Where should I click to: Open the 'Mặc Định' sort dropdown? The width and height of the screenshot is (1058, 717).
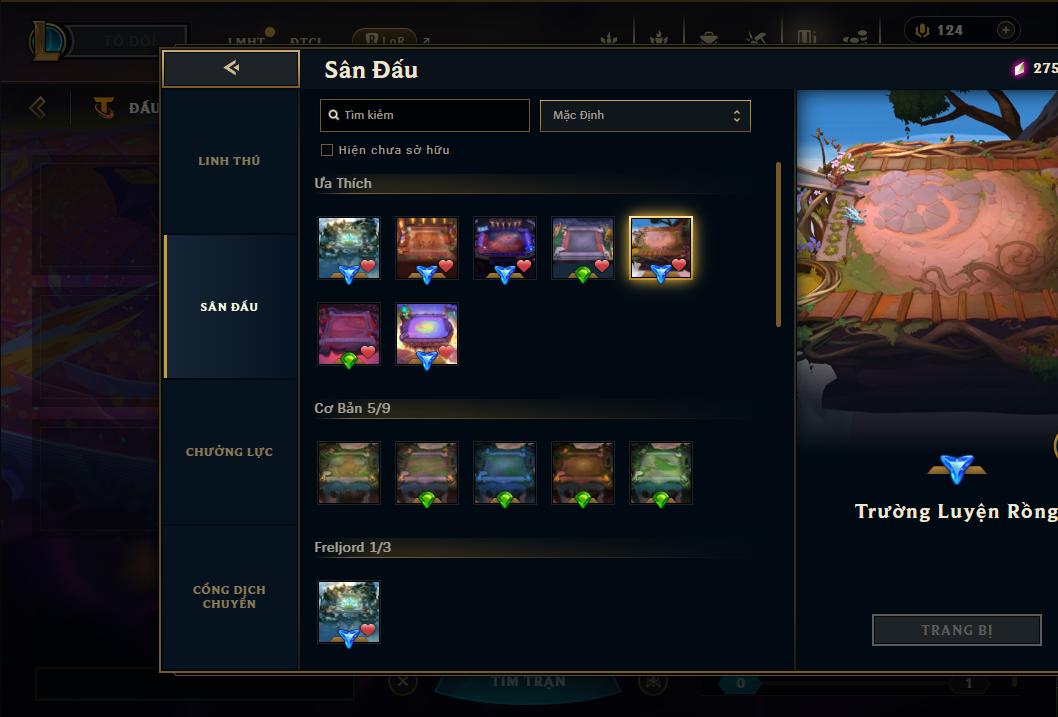tap(645, 115)
